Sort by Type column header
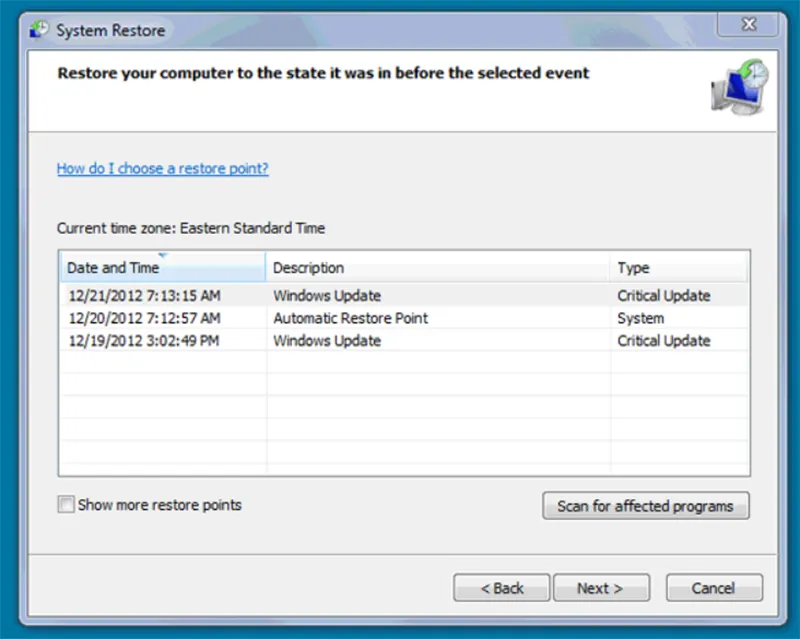The height and width of the screenshot is (639, 800). tap(679, 267)
